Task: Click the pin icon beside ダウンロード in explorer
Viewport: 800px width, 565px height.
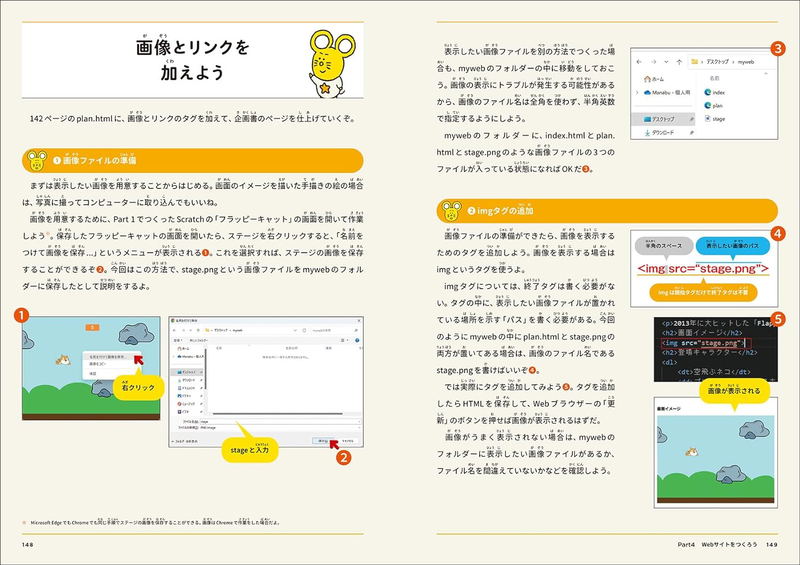Action: (692, 133)
